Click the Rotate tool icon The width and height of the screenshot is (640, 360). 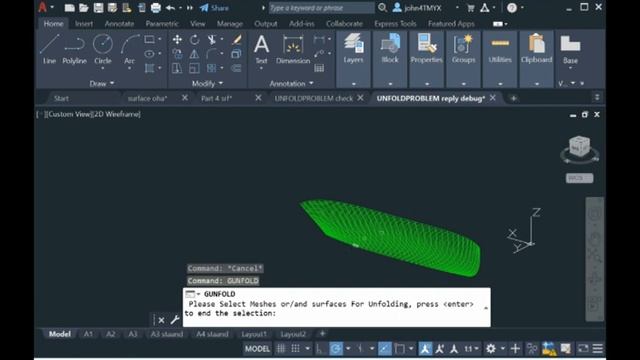point(194,40)
